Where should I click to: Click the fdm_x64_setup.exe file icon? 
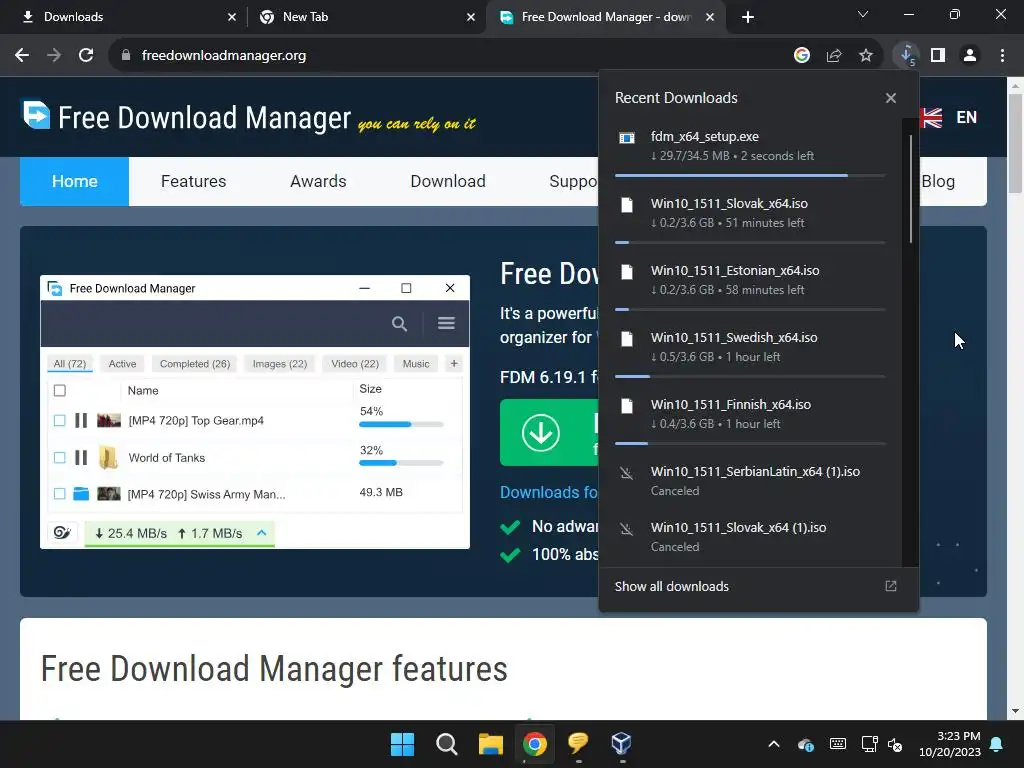point(627,138)
